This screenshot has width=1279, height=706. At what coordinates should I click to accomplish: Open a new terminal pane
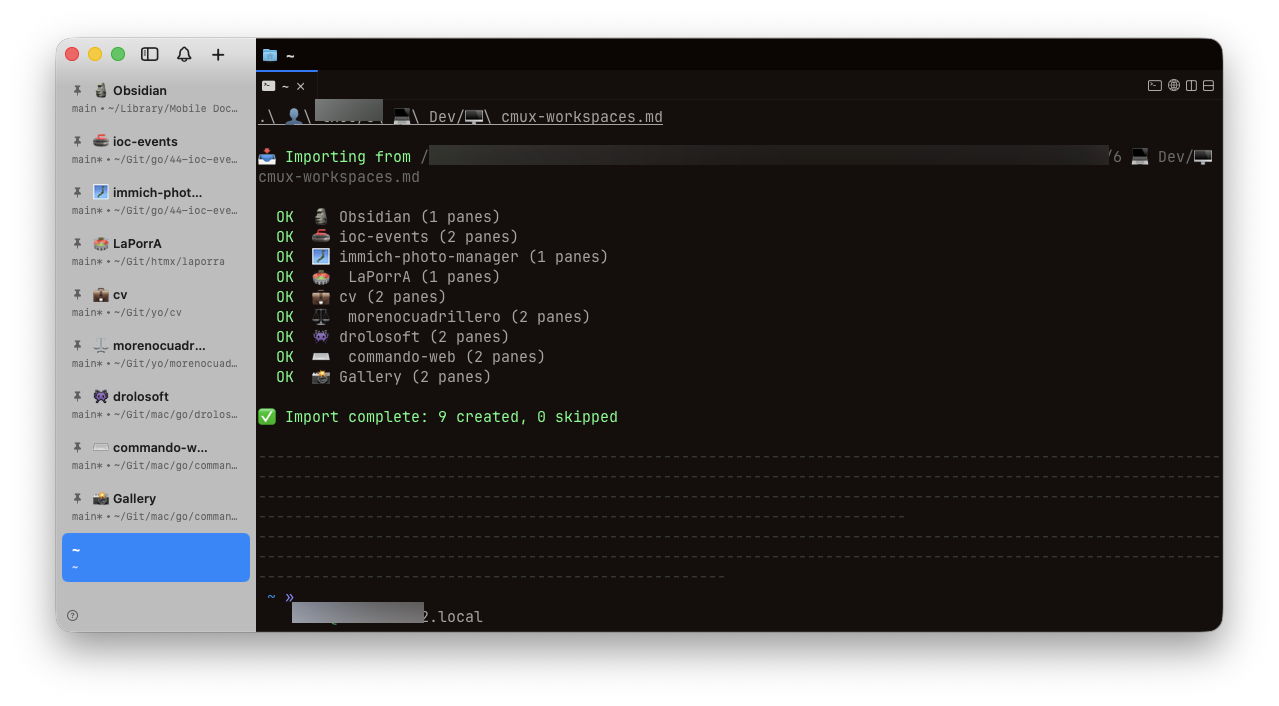(1155, 85)
